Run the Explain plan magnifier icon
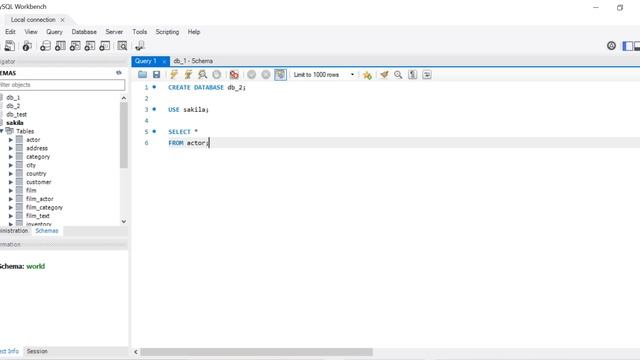This screenshot has height=360, width=640. click(202, 75)
